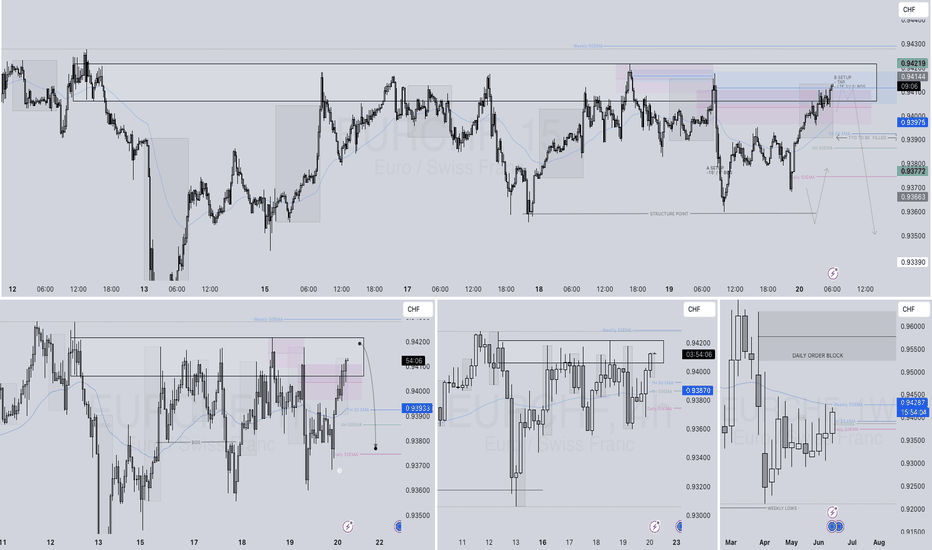This screenshot has height=550, width=932.
Task: Click 54:06 countdown on bottom-left chart
Action: coord(413,361)
